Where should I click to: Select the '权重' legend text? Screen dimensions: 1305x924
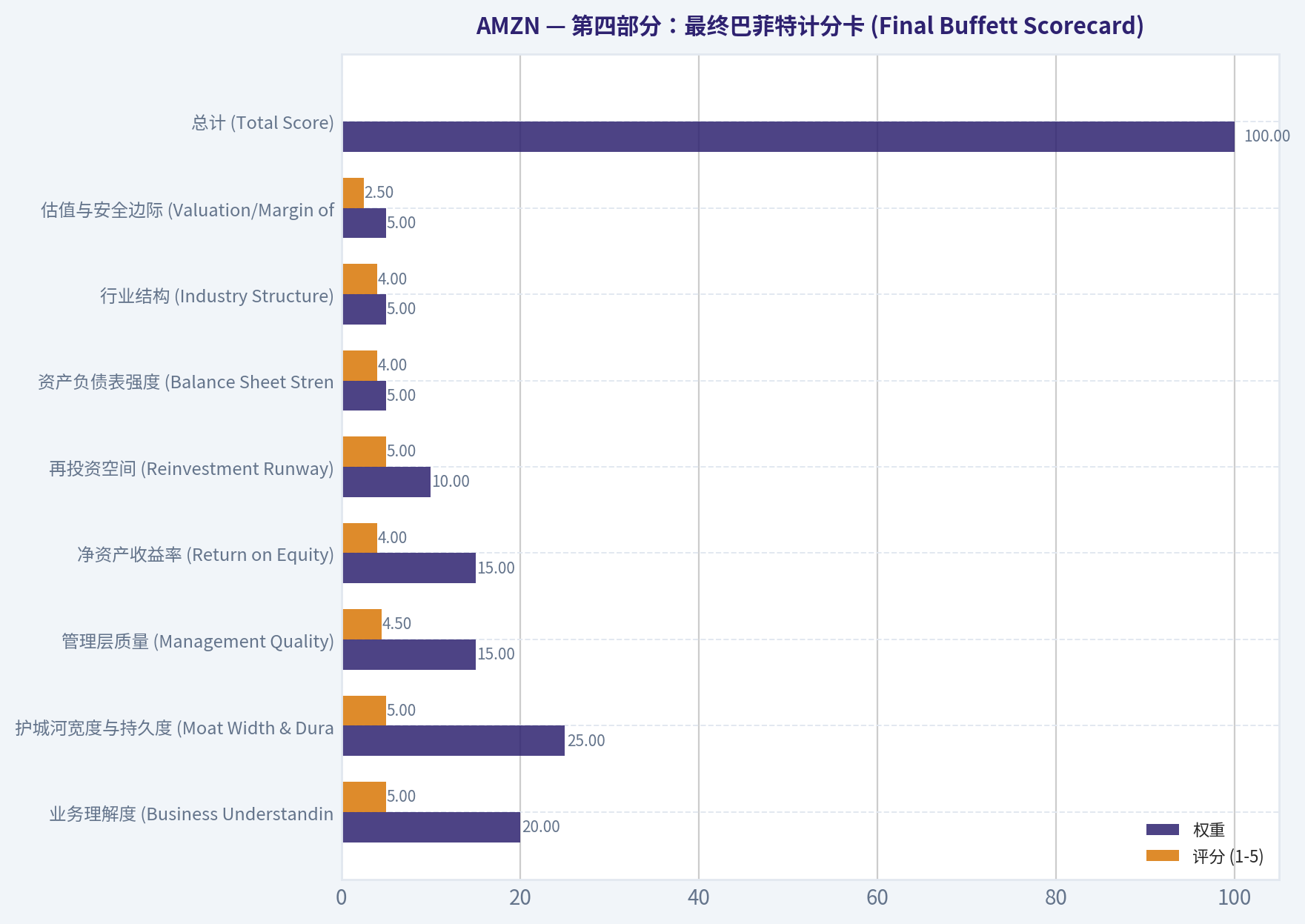[x=1209, y=831]
